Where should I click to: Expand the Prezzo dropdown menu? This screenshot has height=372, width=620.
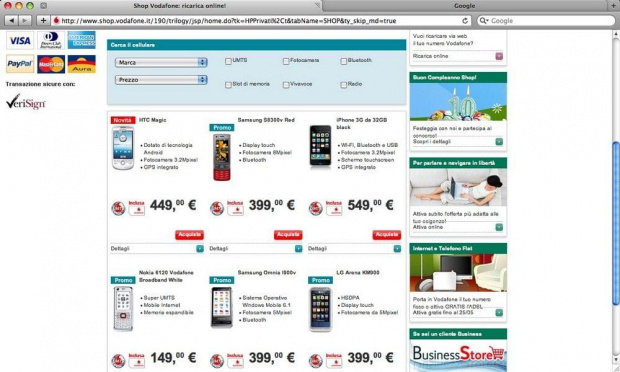pyautogui.click(x=161, y=80)
